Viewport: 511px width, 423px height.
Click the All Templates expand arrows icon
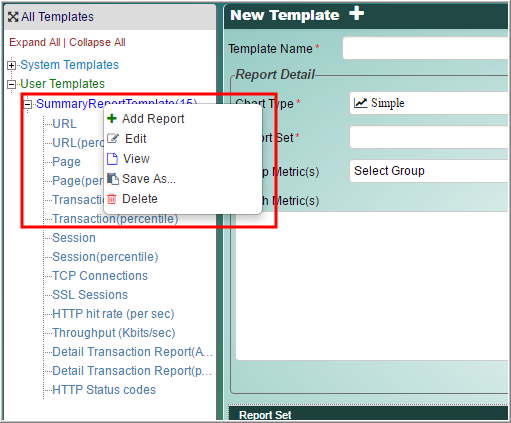(13, 17)
